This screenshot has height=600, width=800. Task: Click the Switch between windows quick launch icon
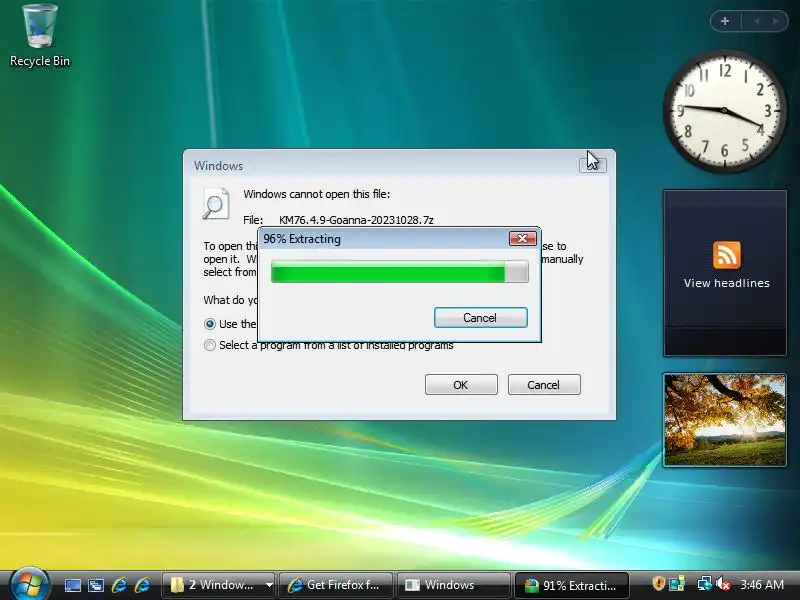pos(95,585)
